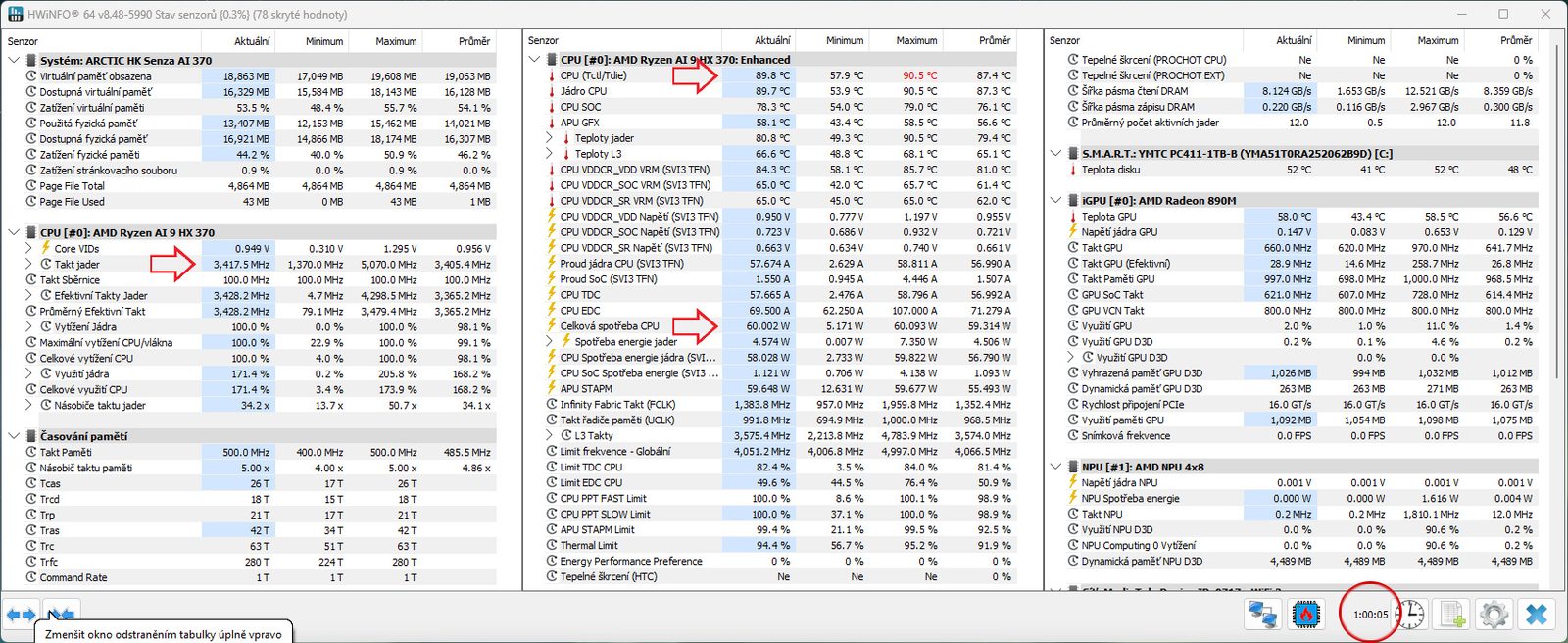Screen dimensions: 1568x643
Task: Click Aktuální column header in left panel
Action: coord(252,41)
